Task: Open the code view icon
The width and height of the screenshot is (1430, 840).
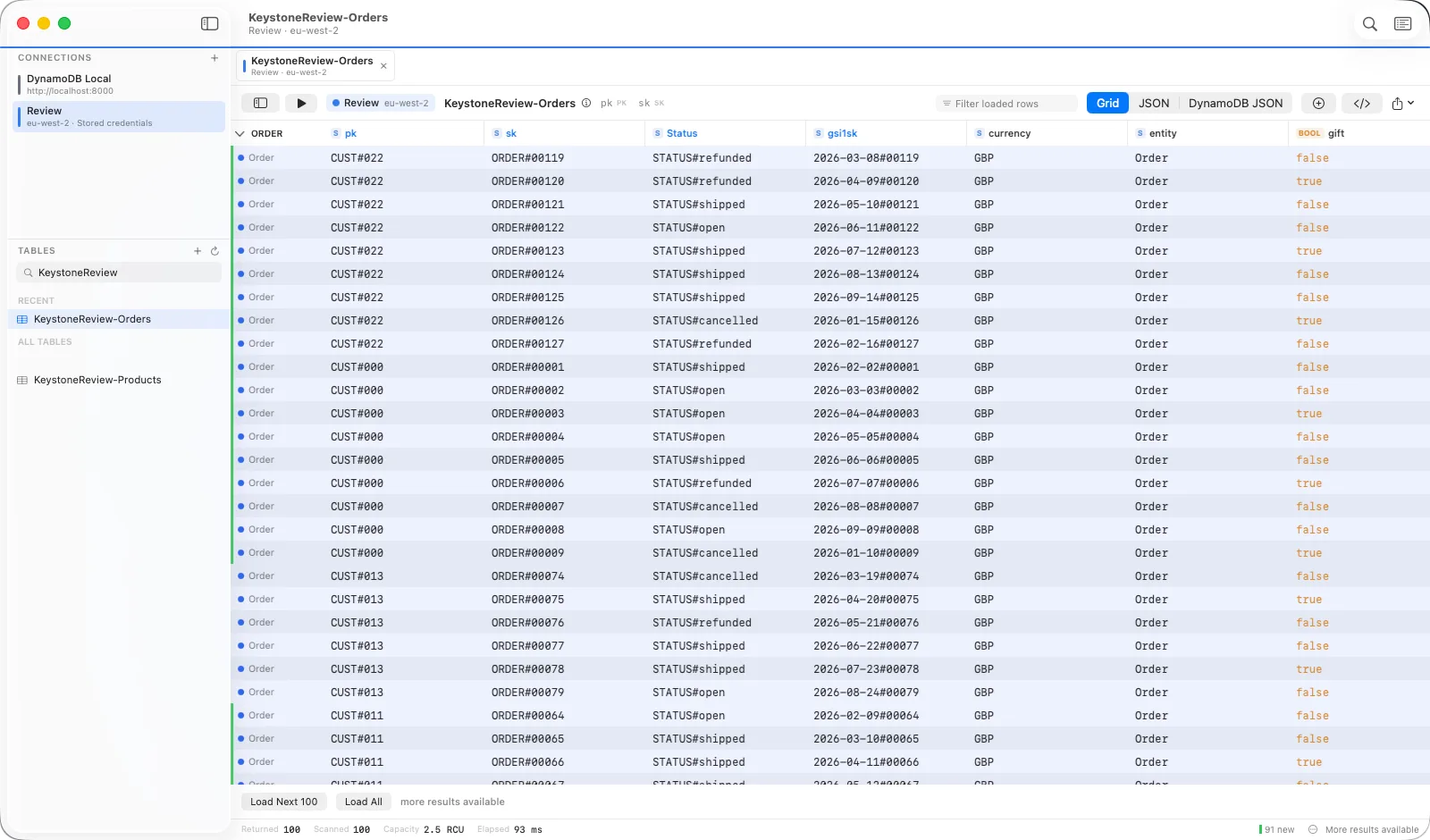Action: coord(1362,104)
